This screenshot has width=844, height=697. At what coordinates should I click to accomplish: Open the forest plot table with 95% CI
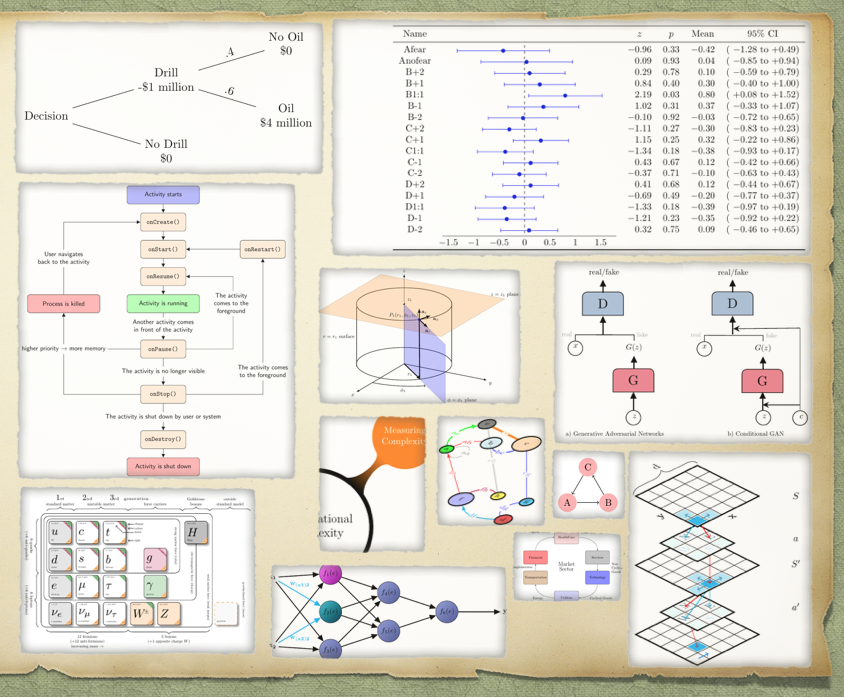click(573, 137)
